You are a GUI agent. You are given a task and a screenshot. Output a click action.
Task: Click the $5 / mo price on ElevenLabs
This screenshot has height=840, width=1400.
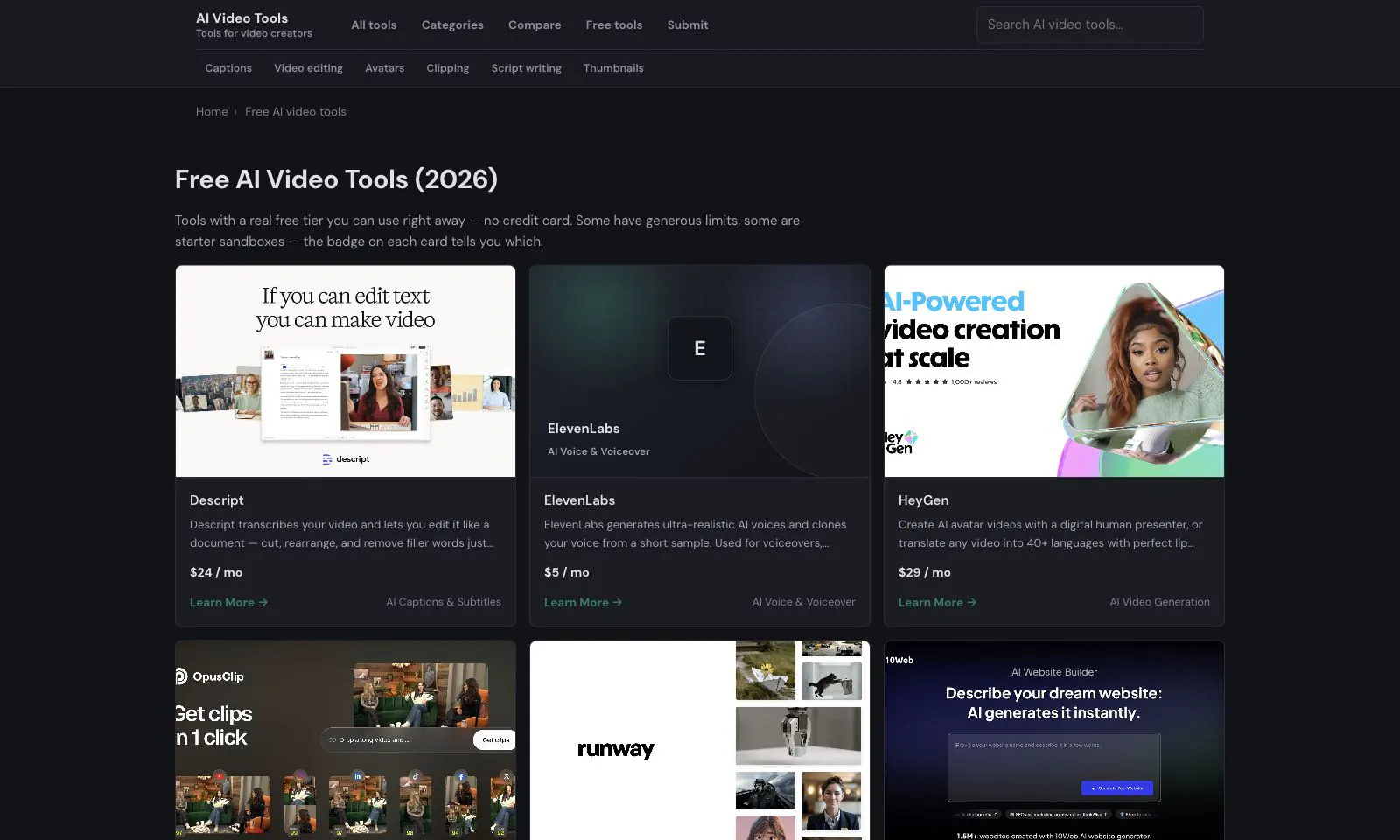567,572
